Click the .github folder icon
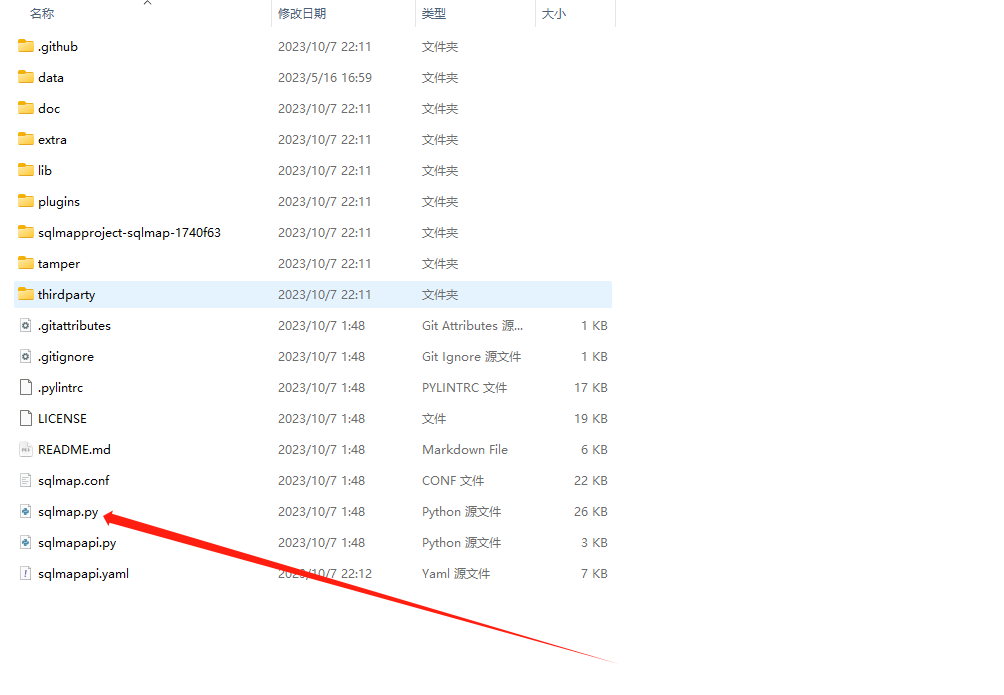 tap(26, 46)
